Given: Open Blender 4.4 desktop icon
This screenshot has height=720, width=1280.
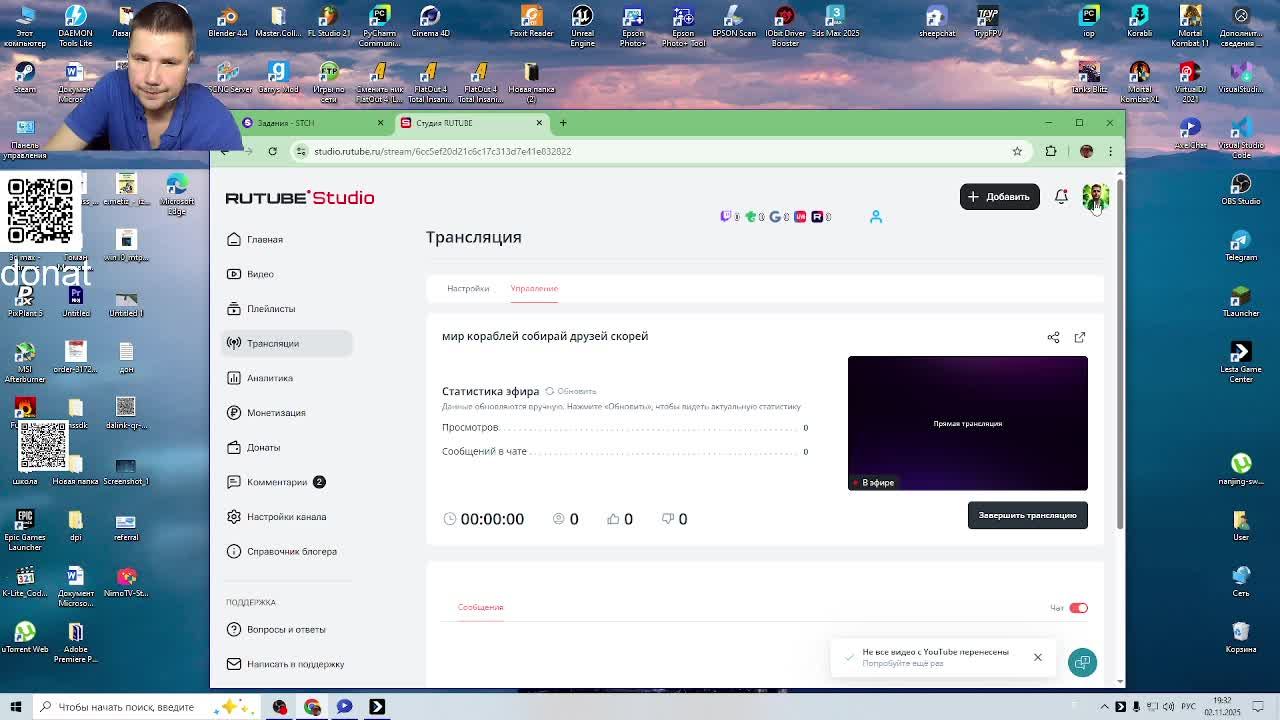Looking at the screenshot, I should pyautogui.click(x=227, y=22).
